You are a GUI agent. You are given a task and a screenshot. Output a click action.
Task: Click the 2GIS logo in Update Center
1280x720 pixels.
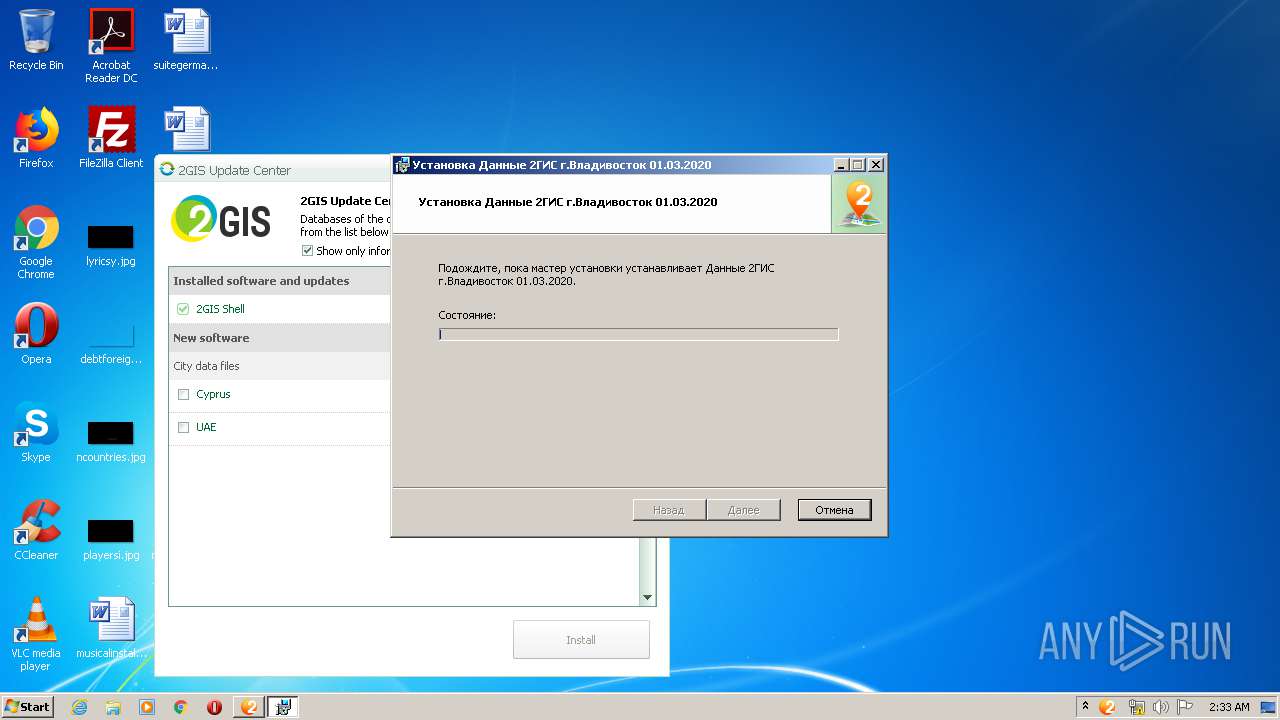(222, 219)
